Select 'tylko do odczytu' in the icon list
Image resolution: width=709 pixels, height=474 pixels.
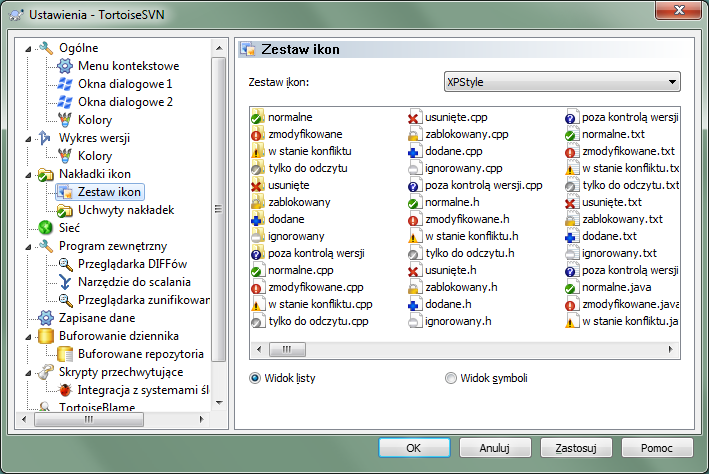[308, 168]
